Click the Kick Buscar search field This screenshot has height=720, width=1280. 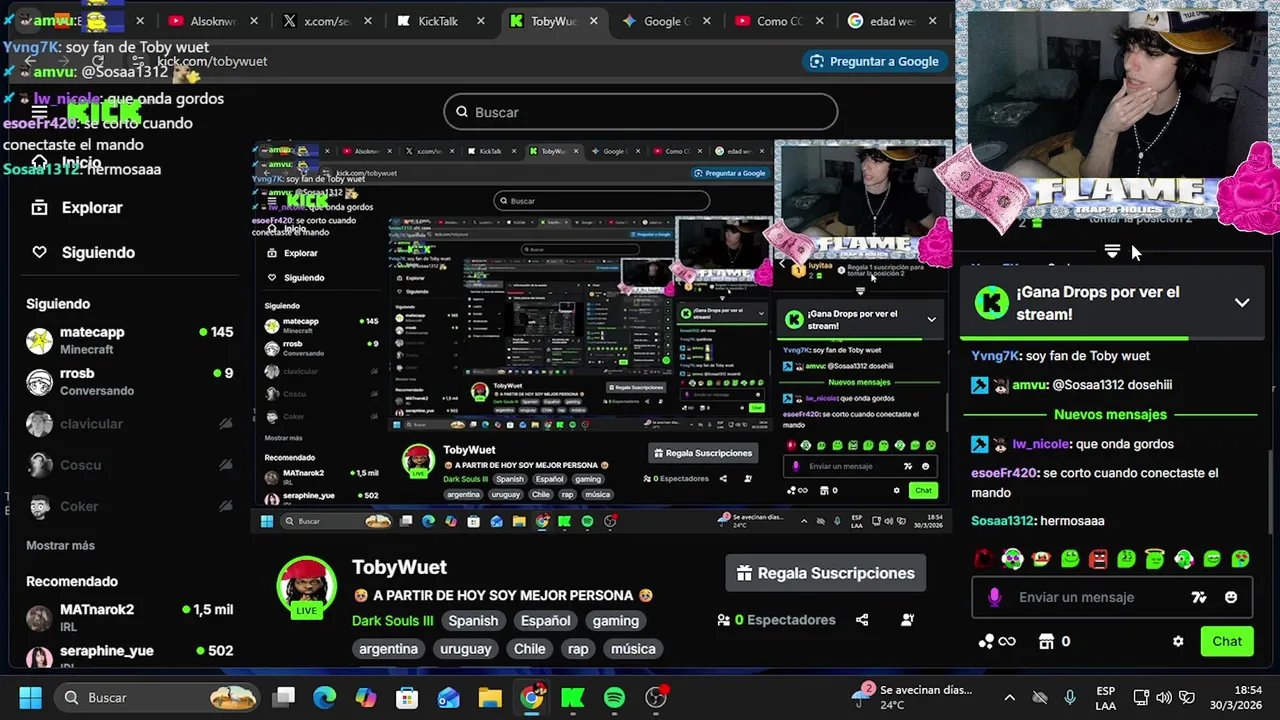tap(640, 112)
